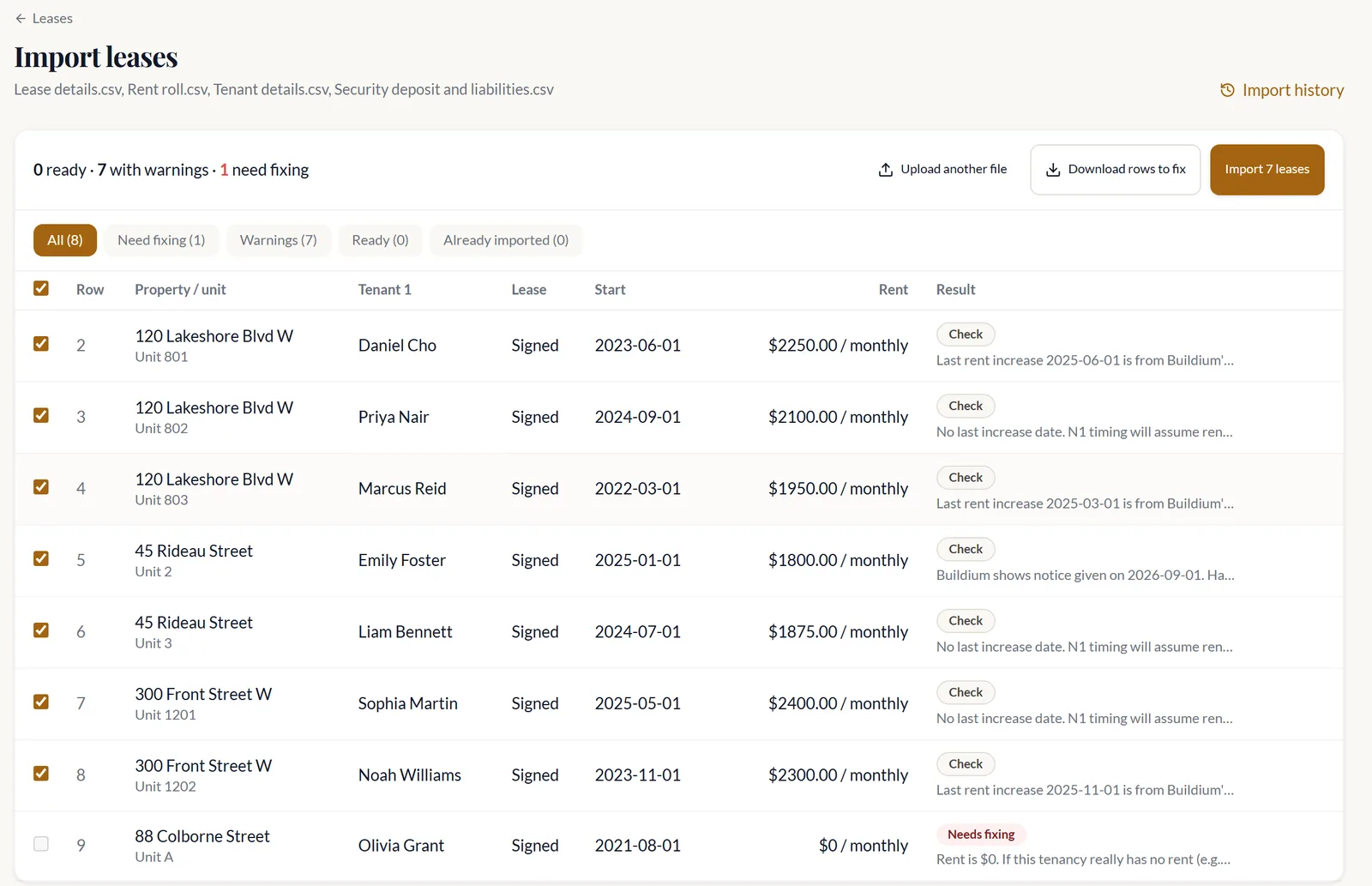Uncheck row 4 Marcus Reid checkbox
This screenshot has height=886, width=1372.
41,487
